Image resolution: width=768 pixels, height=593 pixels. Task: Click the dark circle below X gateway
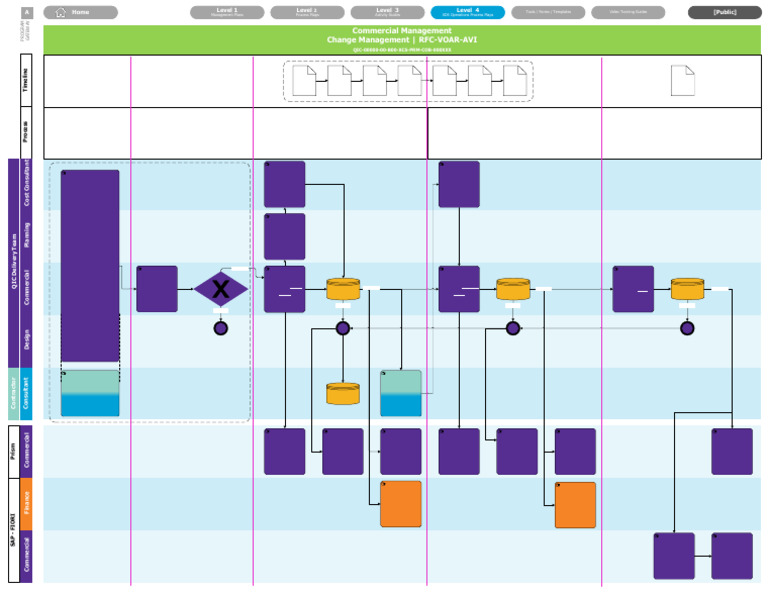(221, 328)
